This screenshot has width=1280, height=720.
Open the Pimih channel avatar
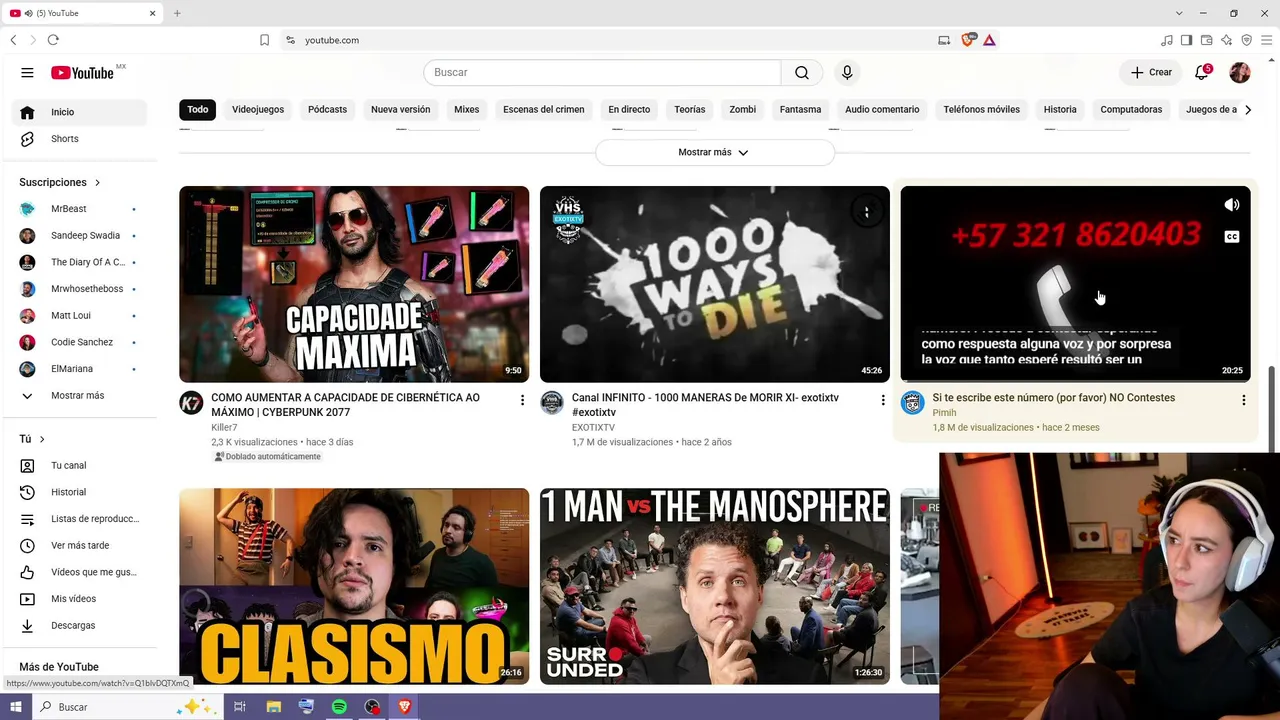(x=912, y=403)
